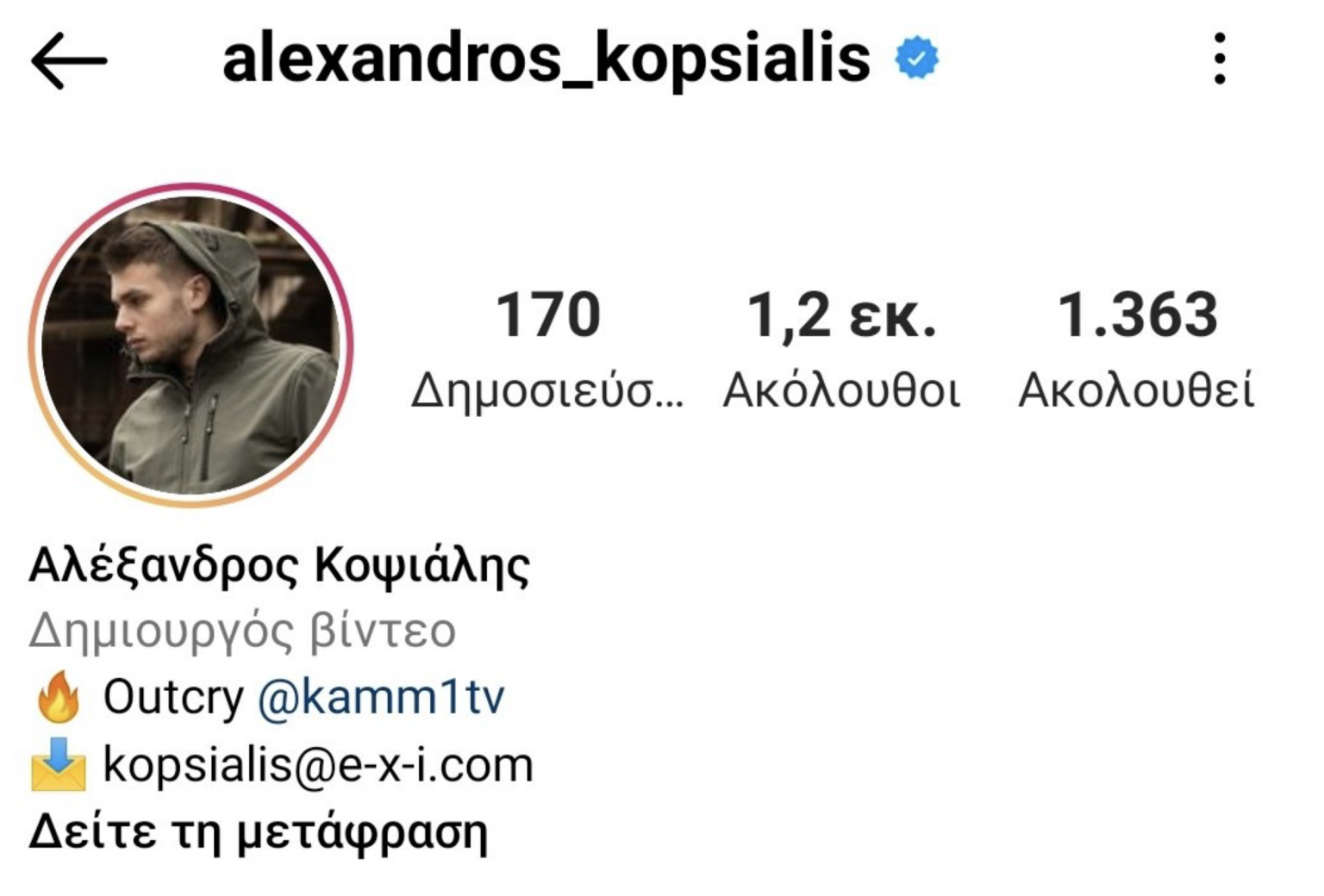Click Δείτε τη μετάφραση to translate bio

(259, 833)
